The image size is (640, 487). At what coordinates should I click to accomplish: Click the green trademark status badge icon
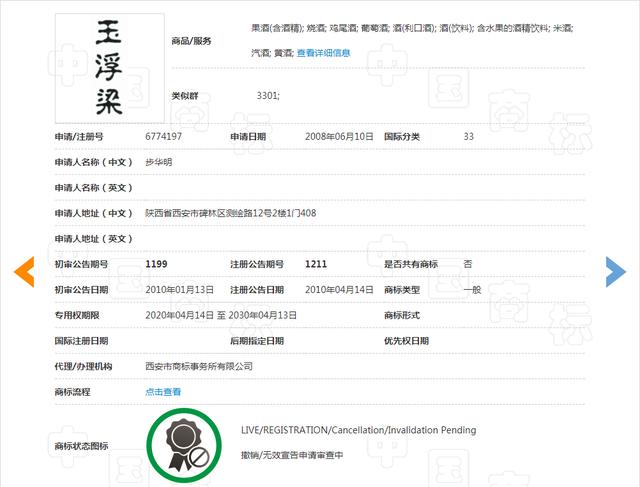[184, 445]
